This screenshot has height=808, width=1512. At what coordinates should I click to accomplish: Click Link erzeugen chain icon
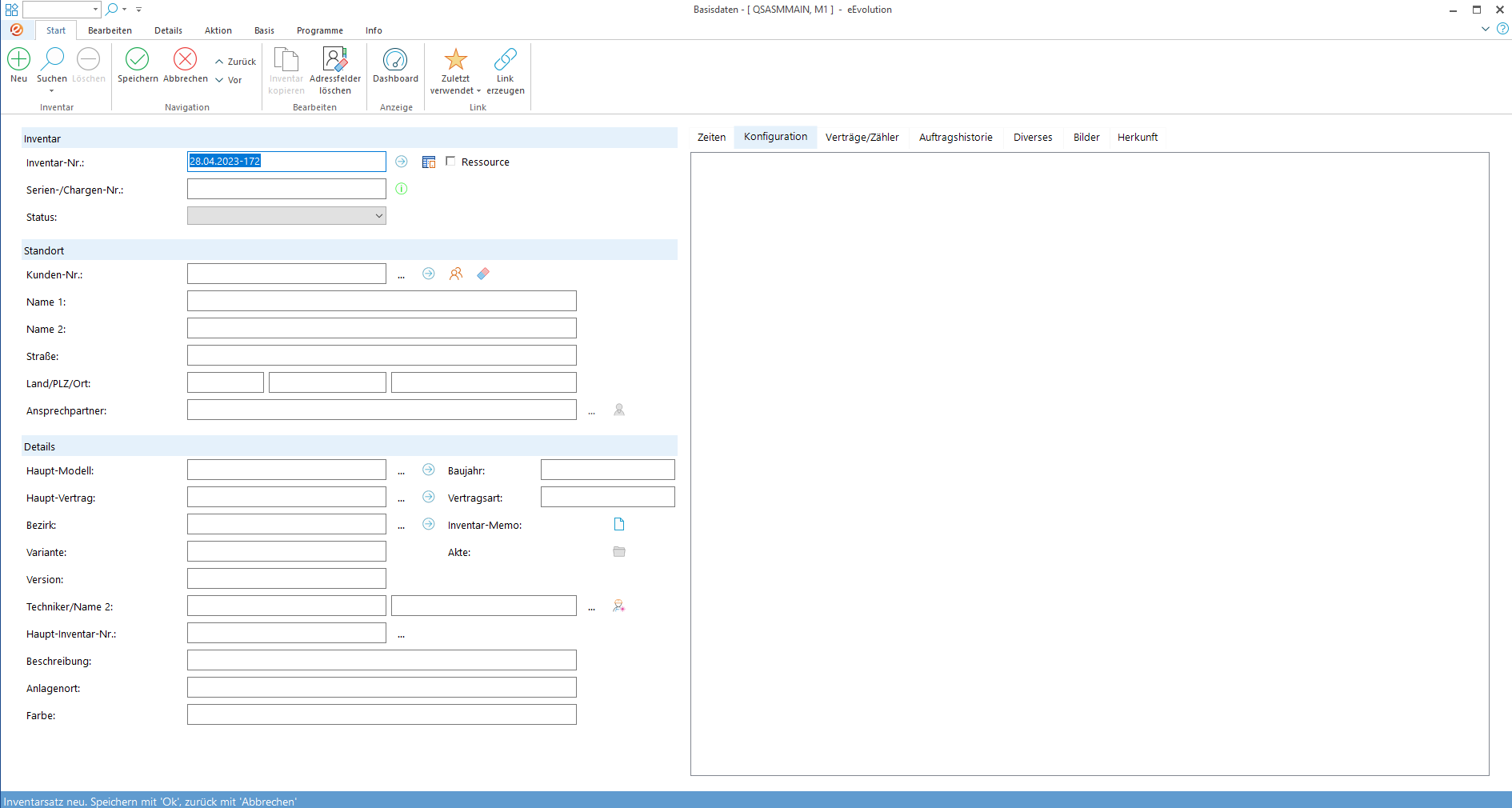[506, 59]
